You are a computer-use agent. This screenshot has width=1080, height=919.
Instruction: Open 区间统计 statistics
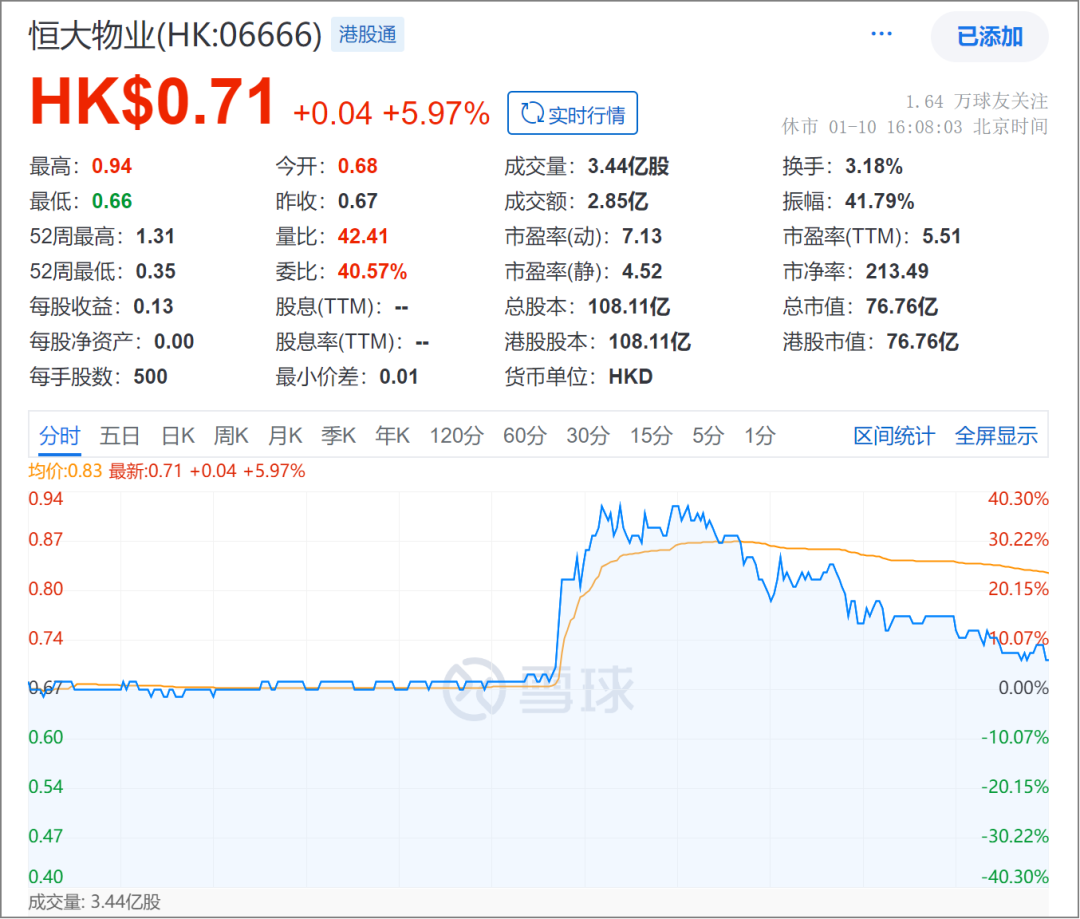click(893, 435)
